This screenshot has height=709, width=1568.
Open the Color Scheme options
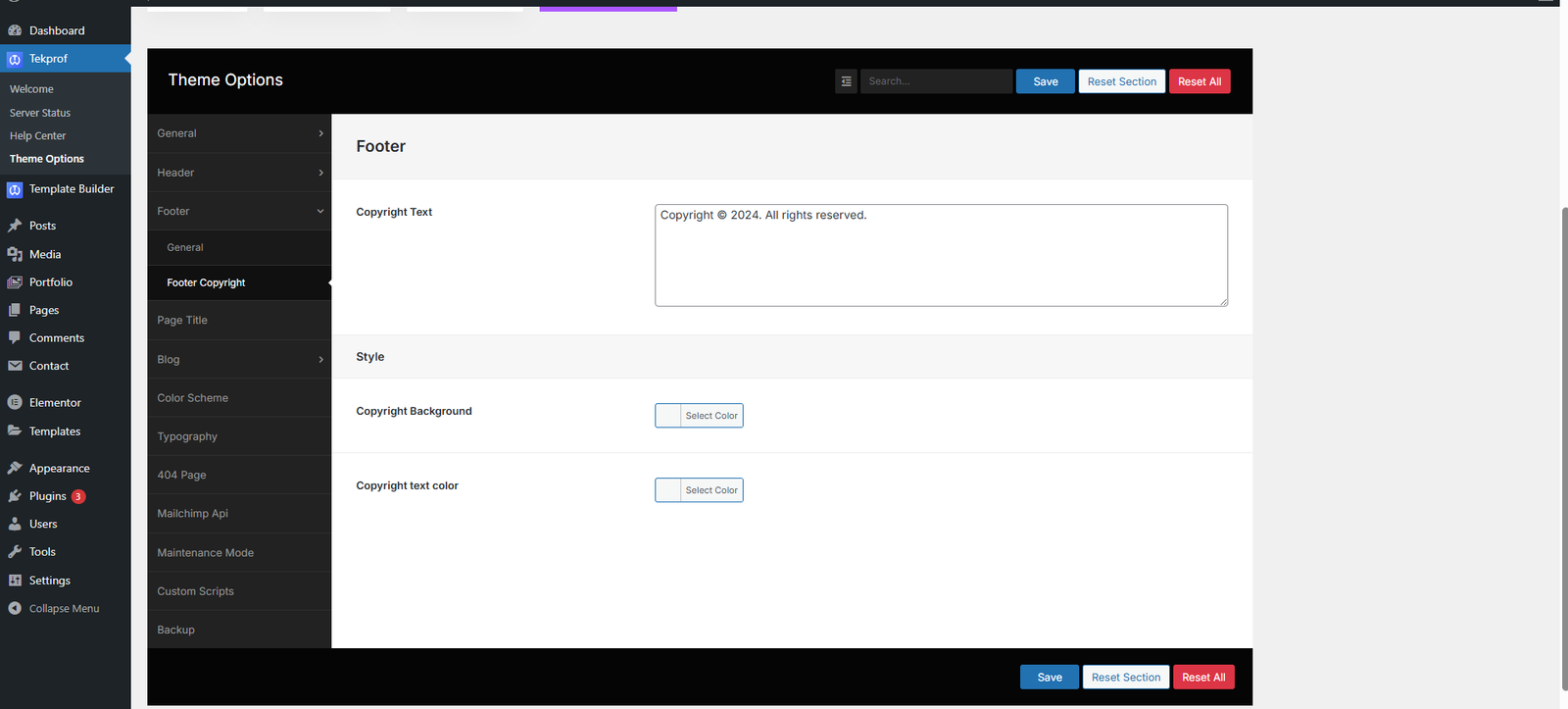coord(239,398)
